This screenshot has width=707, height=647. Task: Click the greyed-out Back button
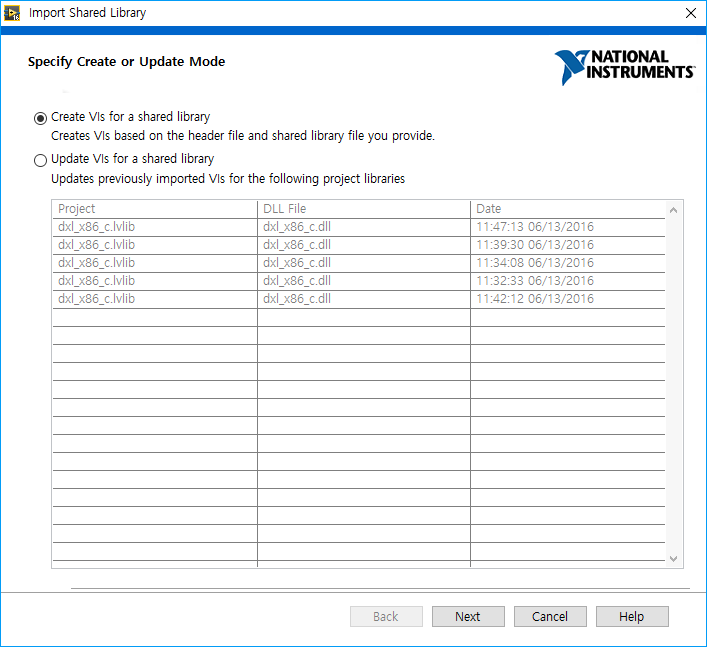[386, 616]
